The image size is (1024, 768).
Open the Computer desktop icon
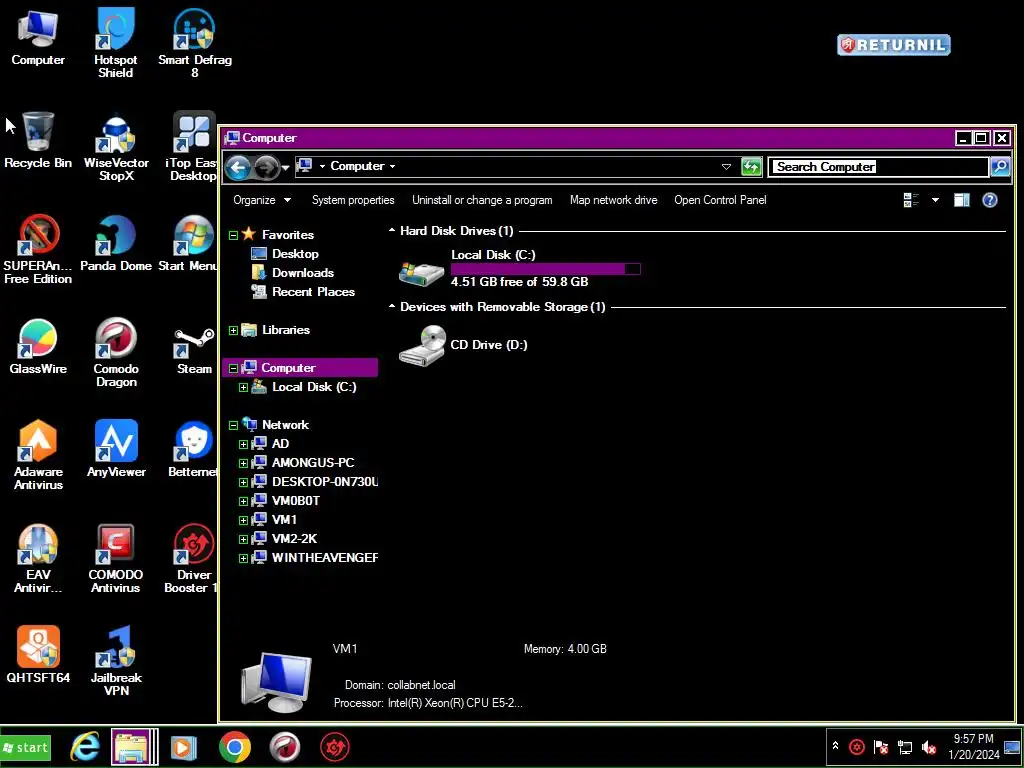pyautogui.click(x=38, y=38)
